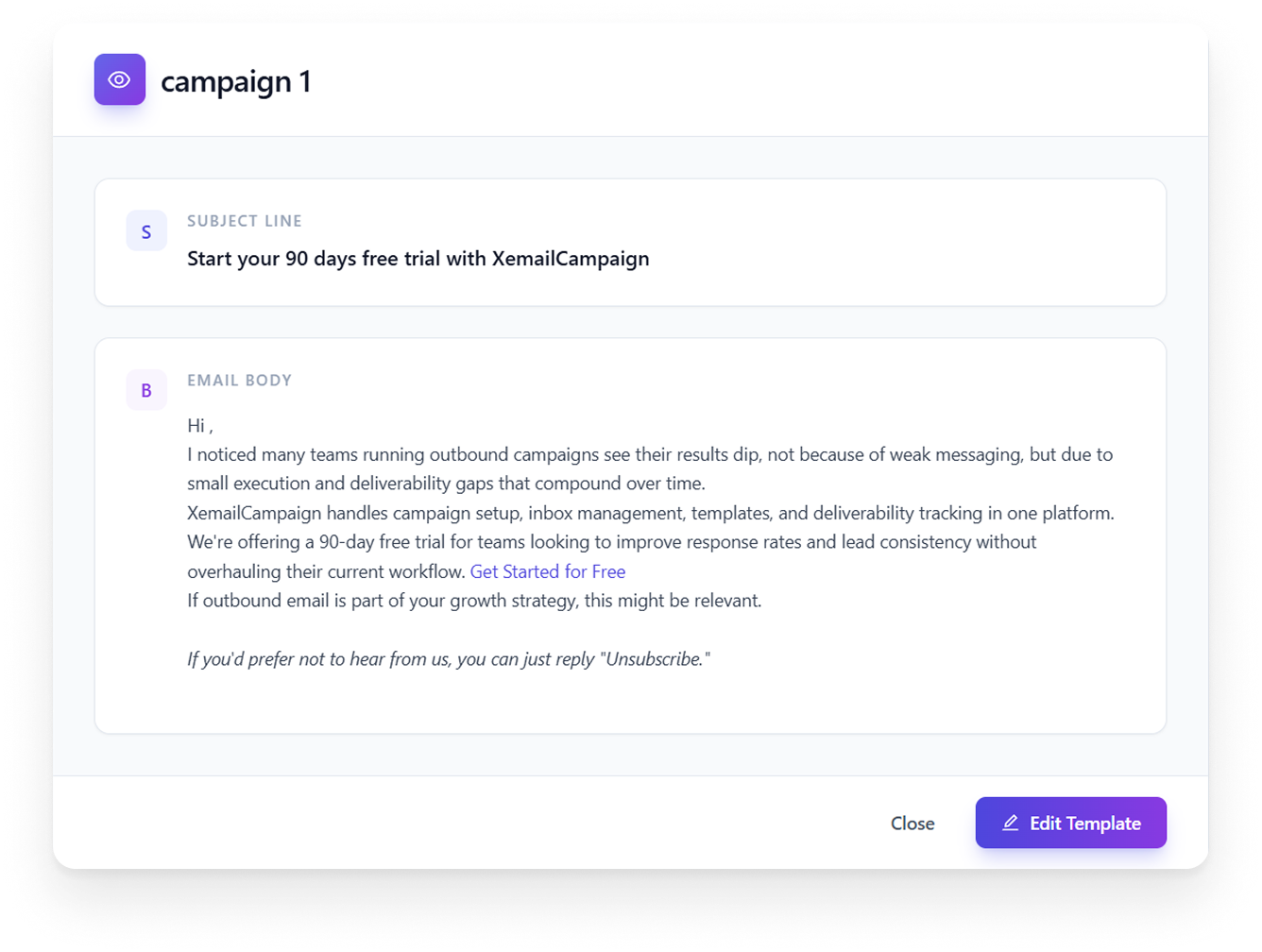Click the line starting "XemailCampaign handles campaign setup"
The width and height of the screenshot is (1262, 952).
(x=651, y=513)
